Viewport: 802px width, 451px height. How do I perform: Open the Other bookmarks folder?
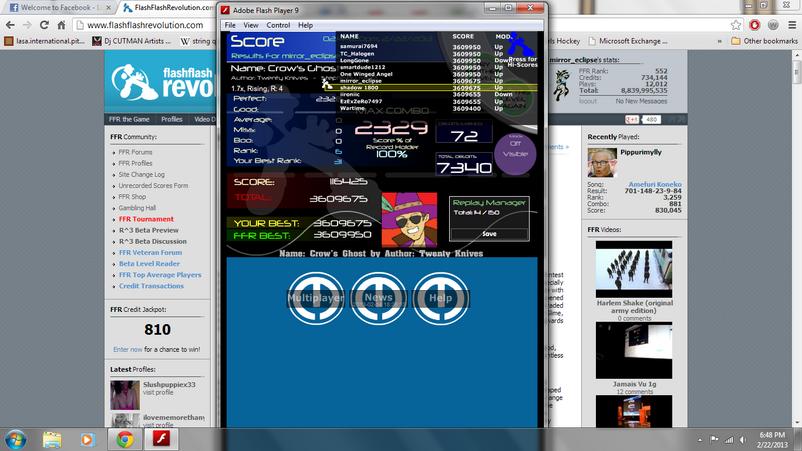764,41
